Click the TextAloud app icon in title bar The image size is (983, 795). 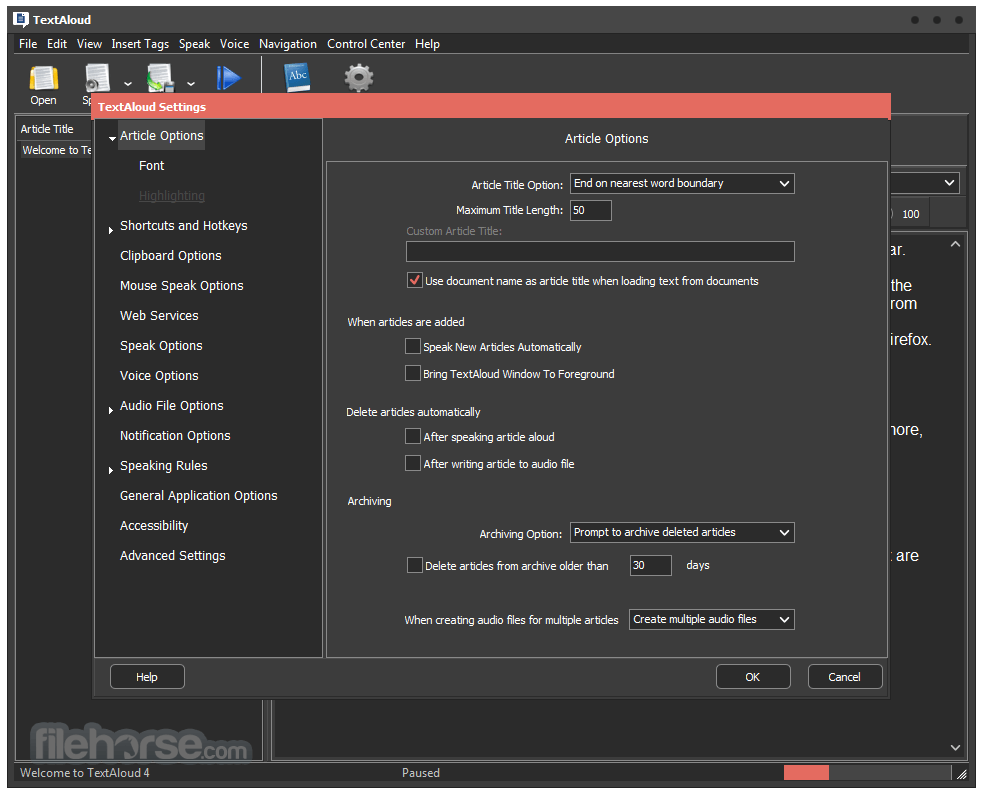21,19
